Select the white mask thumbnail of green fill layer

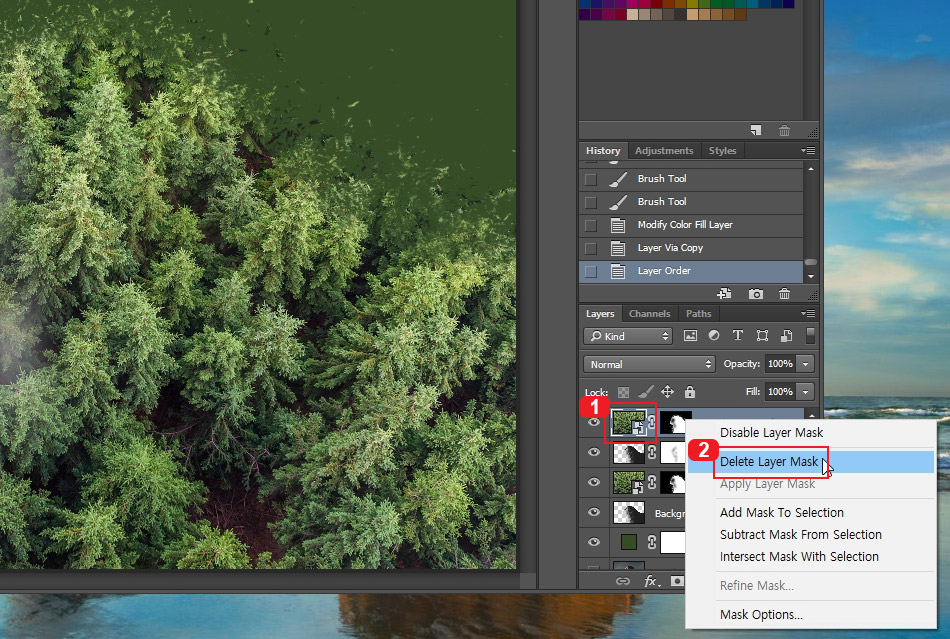click(x=673, y=541)
